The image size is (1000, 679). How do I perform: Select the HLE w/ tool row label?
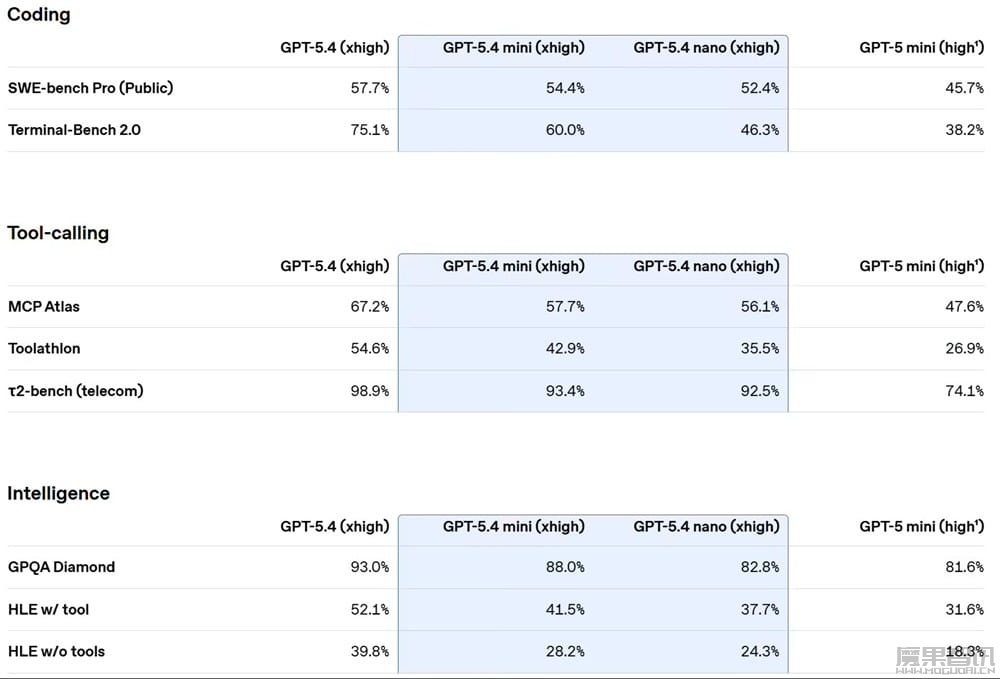tap(49, 609)
